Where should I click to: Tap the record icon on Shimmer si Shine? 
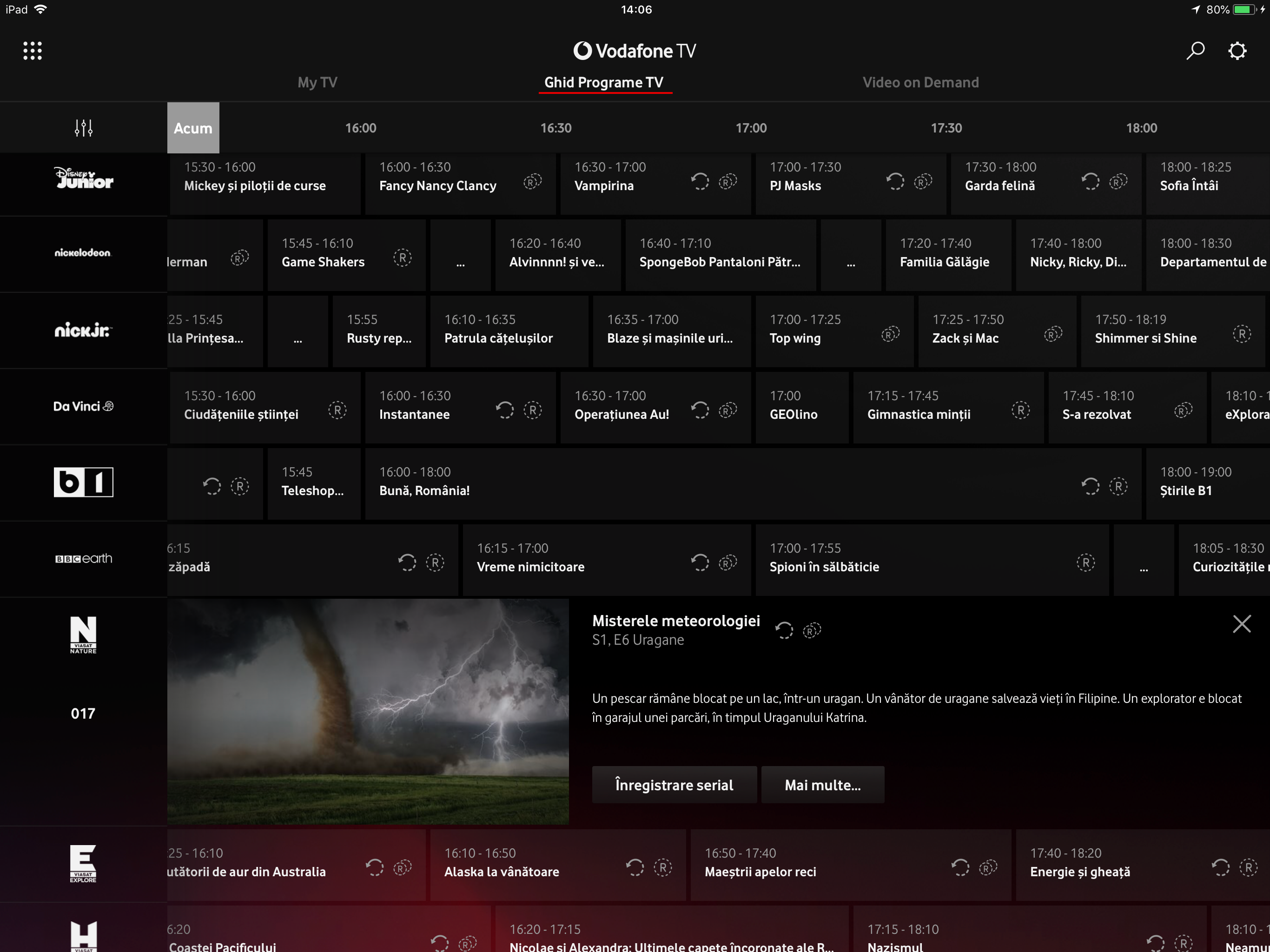pyautogui.click(x=1242, y=334)
